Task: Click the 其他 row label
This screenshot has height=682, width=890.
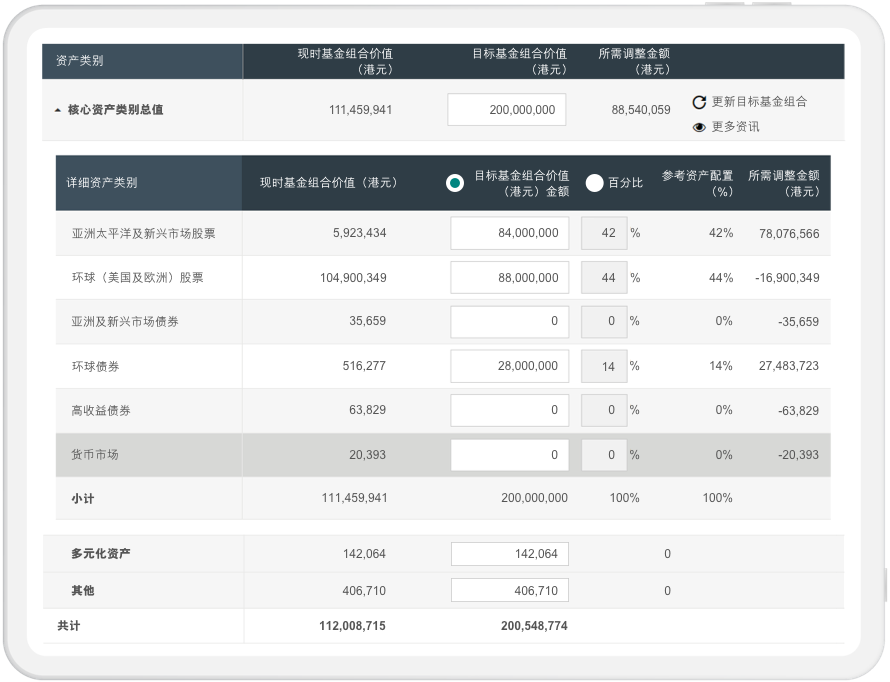Action: pos(83,591)
